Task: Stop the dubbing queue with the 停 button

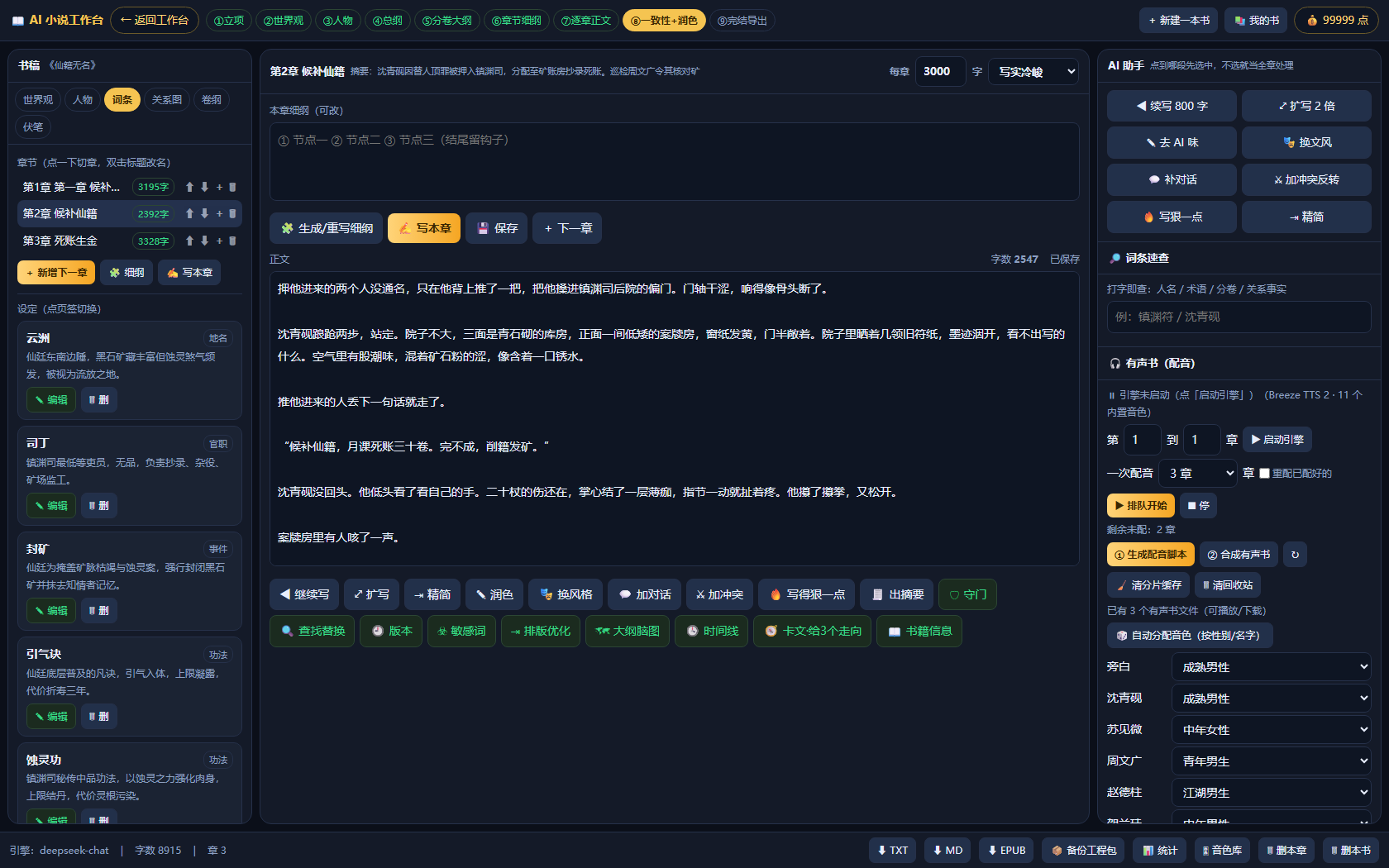Action: coord(1198,505)
